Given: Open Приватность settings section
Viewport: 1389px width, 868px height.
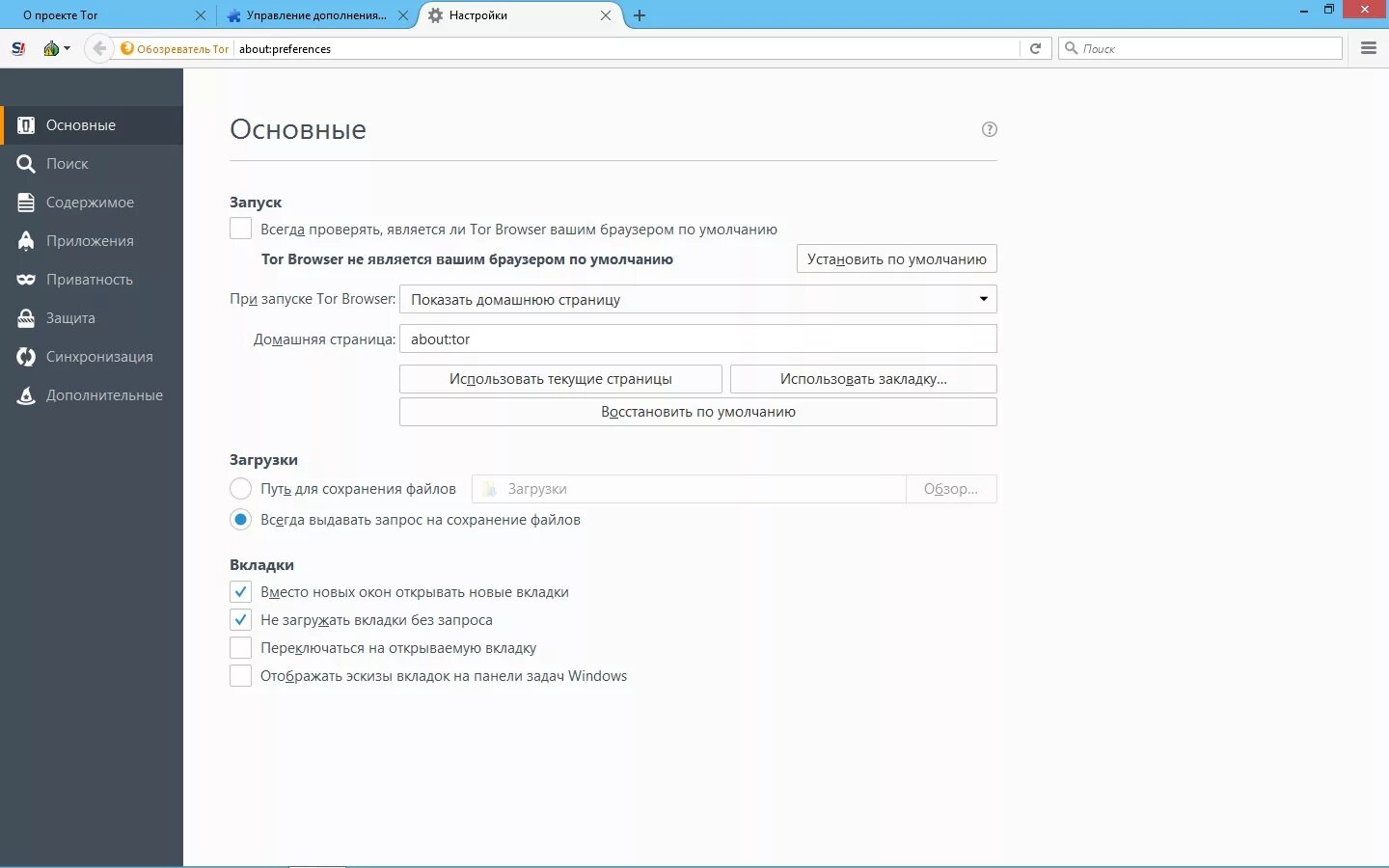Looking at the screenshot, I should click(x=92, y=280).
